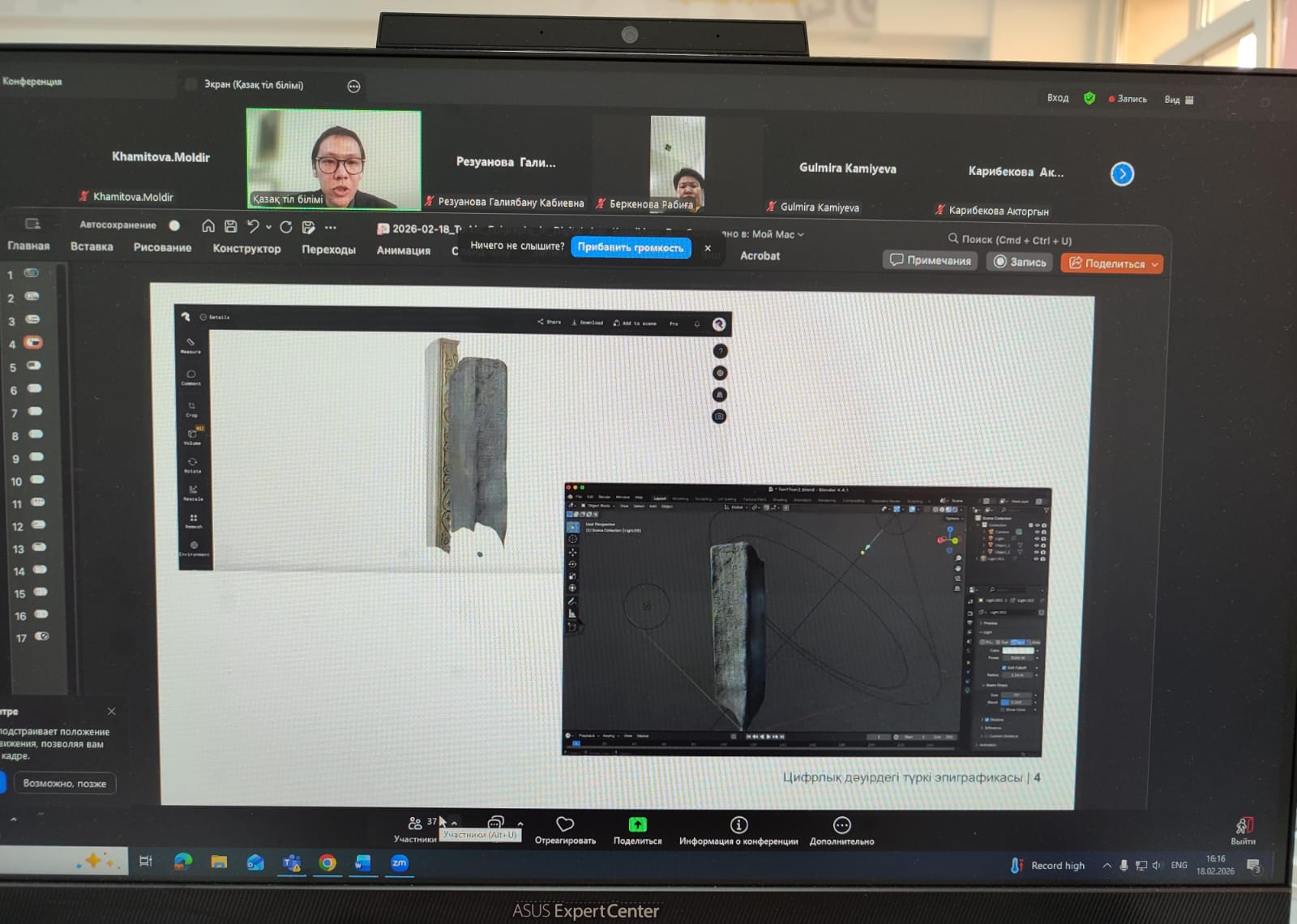Open the View dropdown in Zoom
Screen dimensions: 1297x924
pyautogui.click(x=1179, y=100)
